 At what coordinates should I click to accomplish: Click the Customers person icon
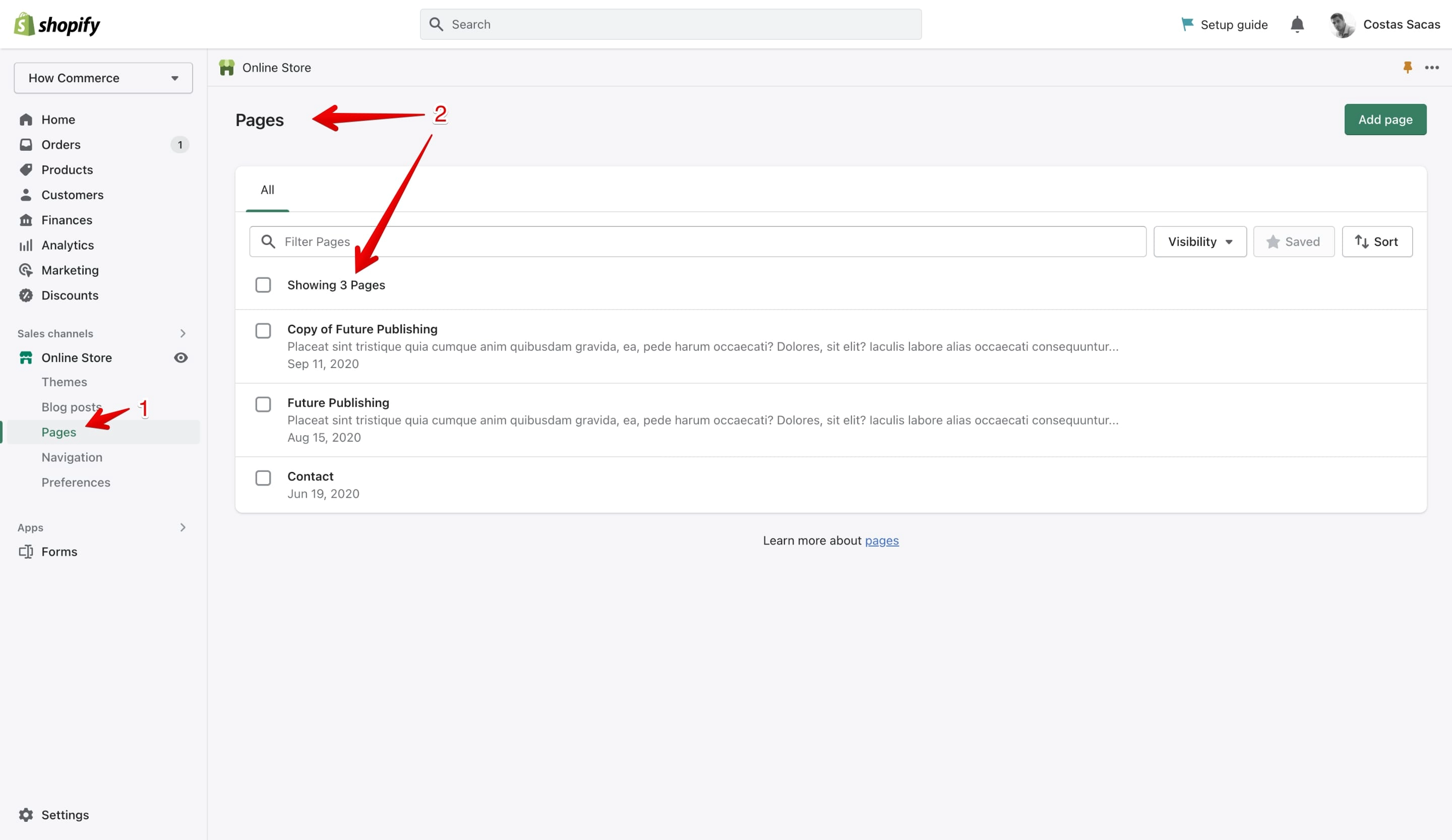(26, 195)
